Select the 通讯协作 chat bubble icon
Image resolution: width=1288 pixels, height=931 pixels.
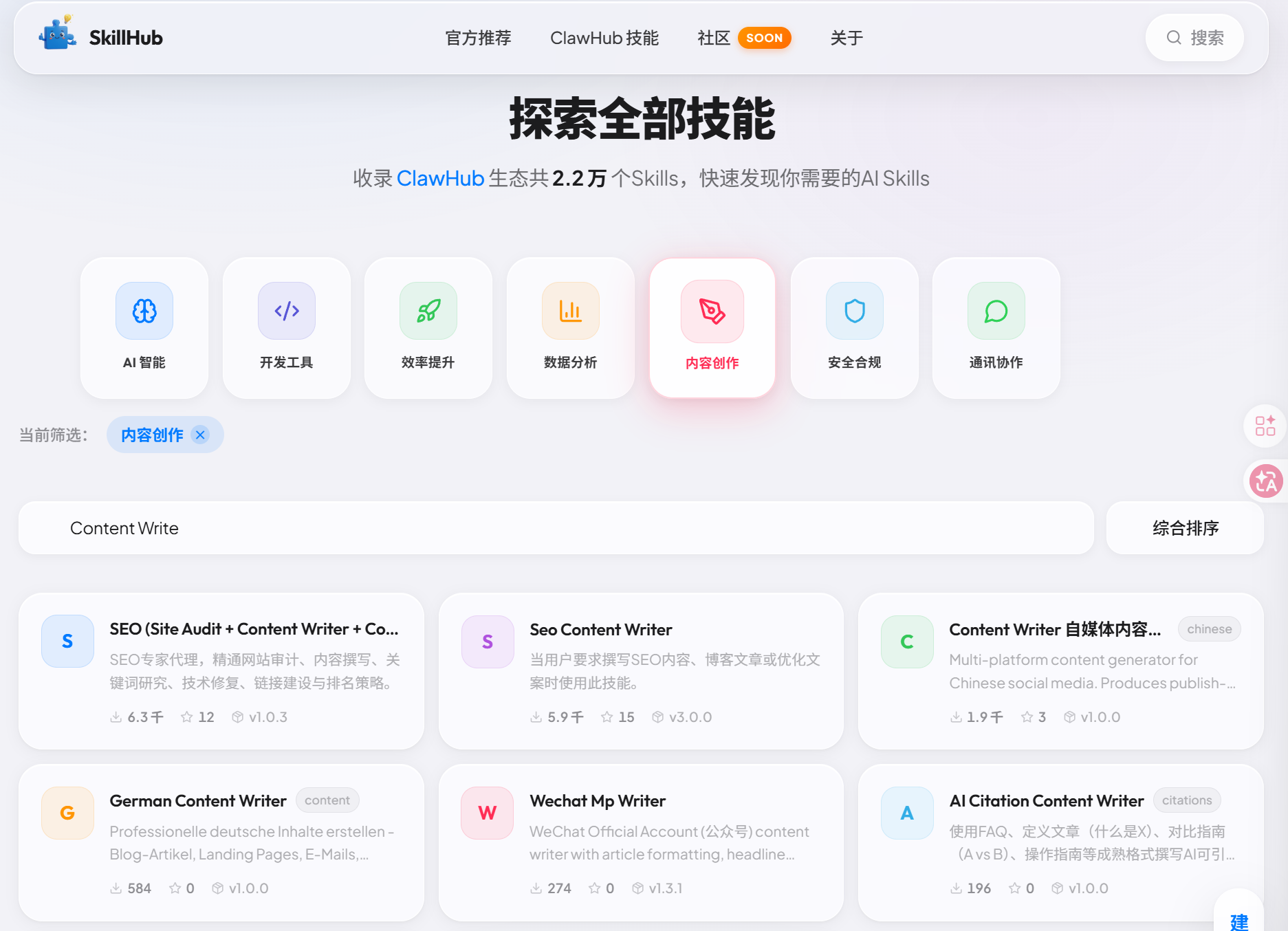click(x=996, y=311)
